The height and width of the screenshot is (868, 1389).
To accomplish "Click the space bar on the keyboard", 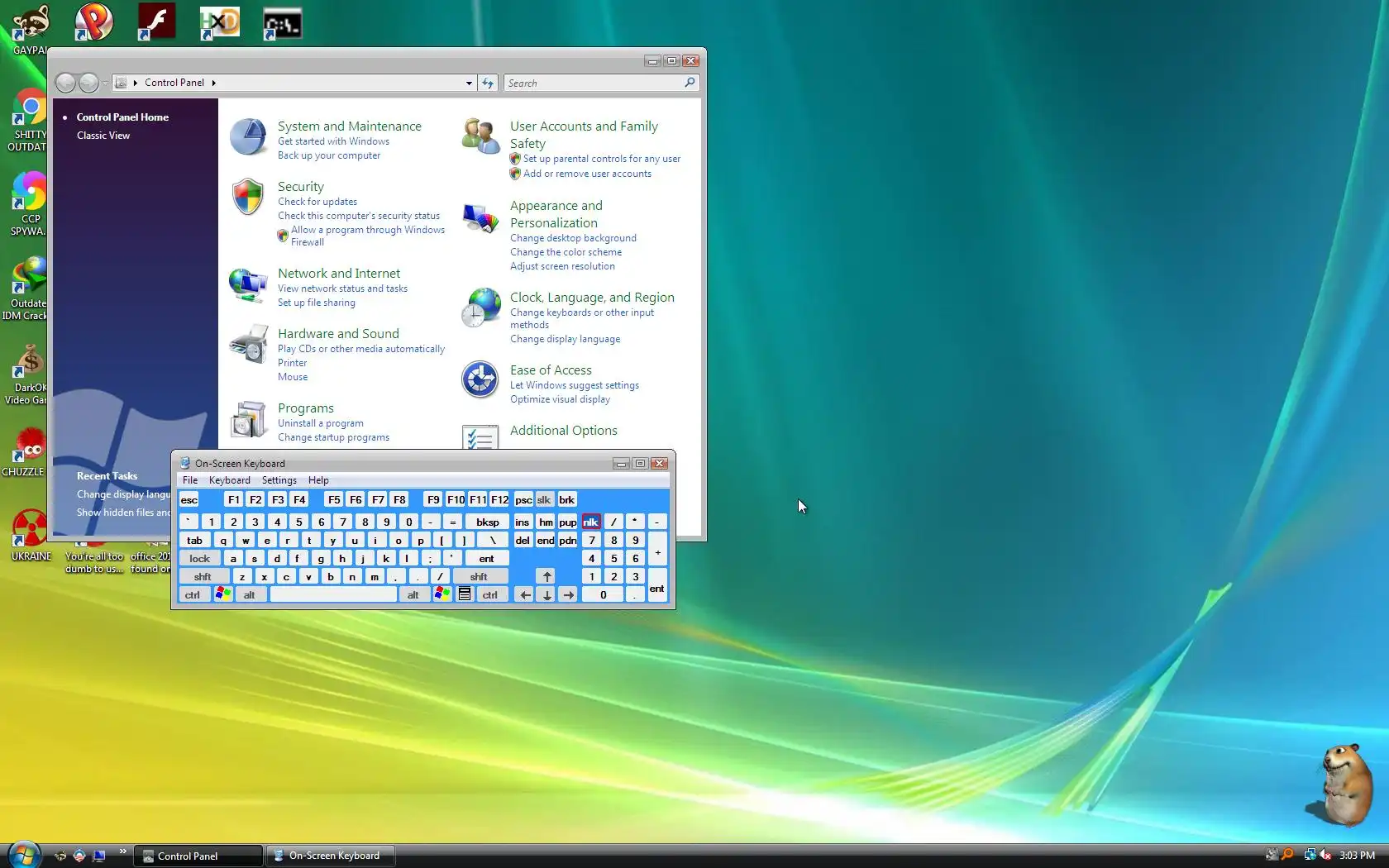I will (x=334, y=594).
